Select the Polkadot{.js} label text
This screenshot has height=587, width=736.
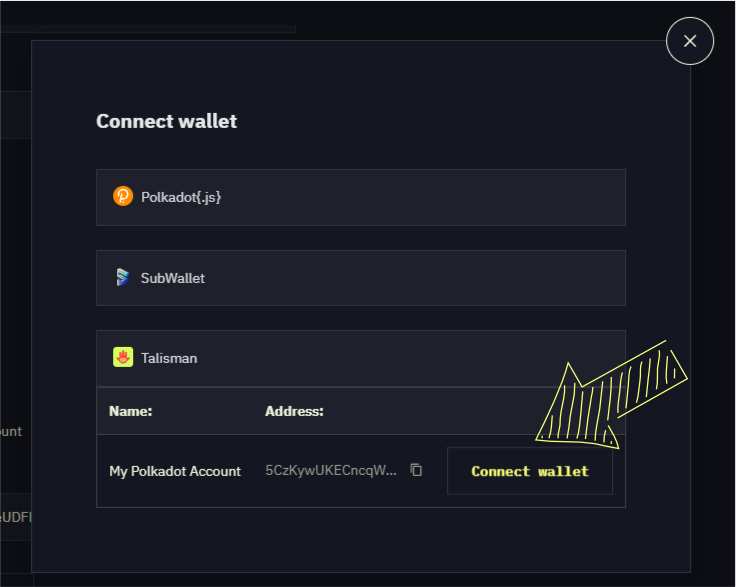(x=181, y=197)
